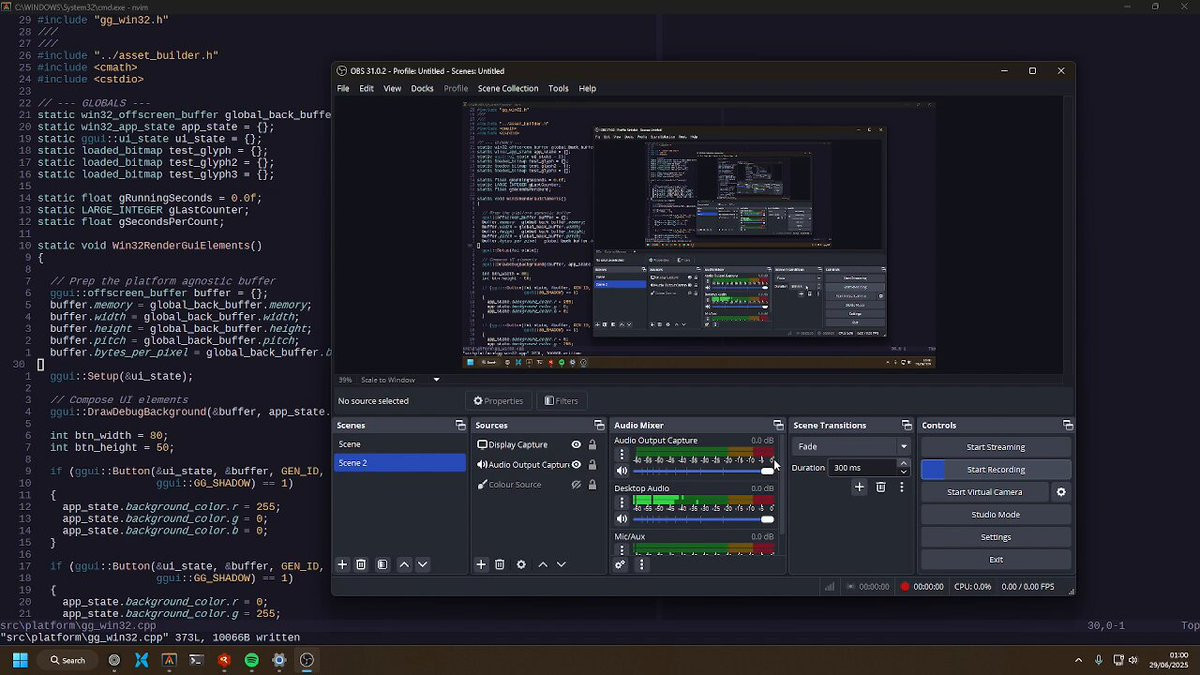This screenshot has width=1200, height=675.
Task: Increase transition duration with up arrow
Action: click(x=903, y=463)
